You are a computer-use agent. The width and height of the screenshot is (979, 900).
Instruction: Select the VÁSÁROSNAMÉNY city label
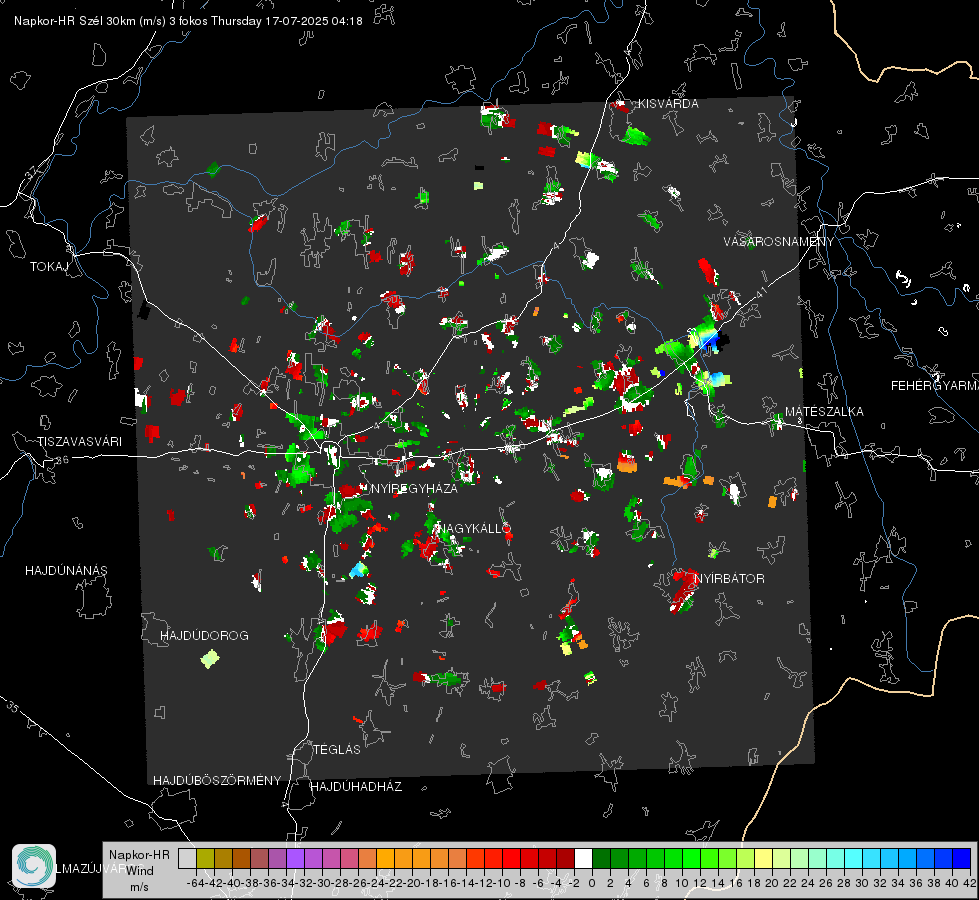pyautogui.click(x=779, y=241)
